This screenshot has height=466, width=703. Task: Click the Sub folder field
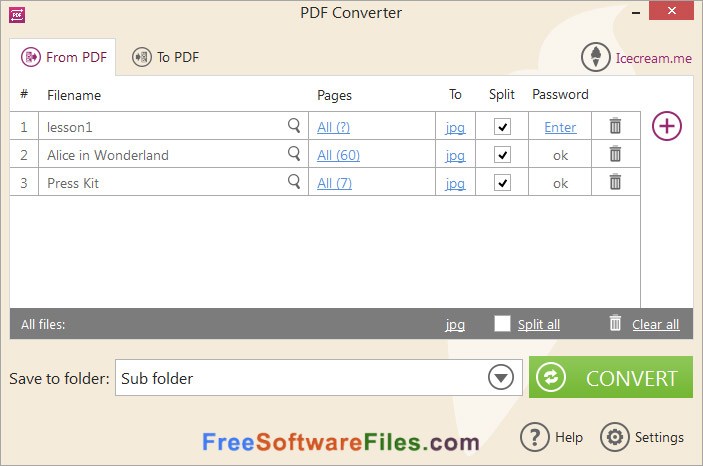318,378
